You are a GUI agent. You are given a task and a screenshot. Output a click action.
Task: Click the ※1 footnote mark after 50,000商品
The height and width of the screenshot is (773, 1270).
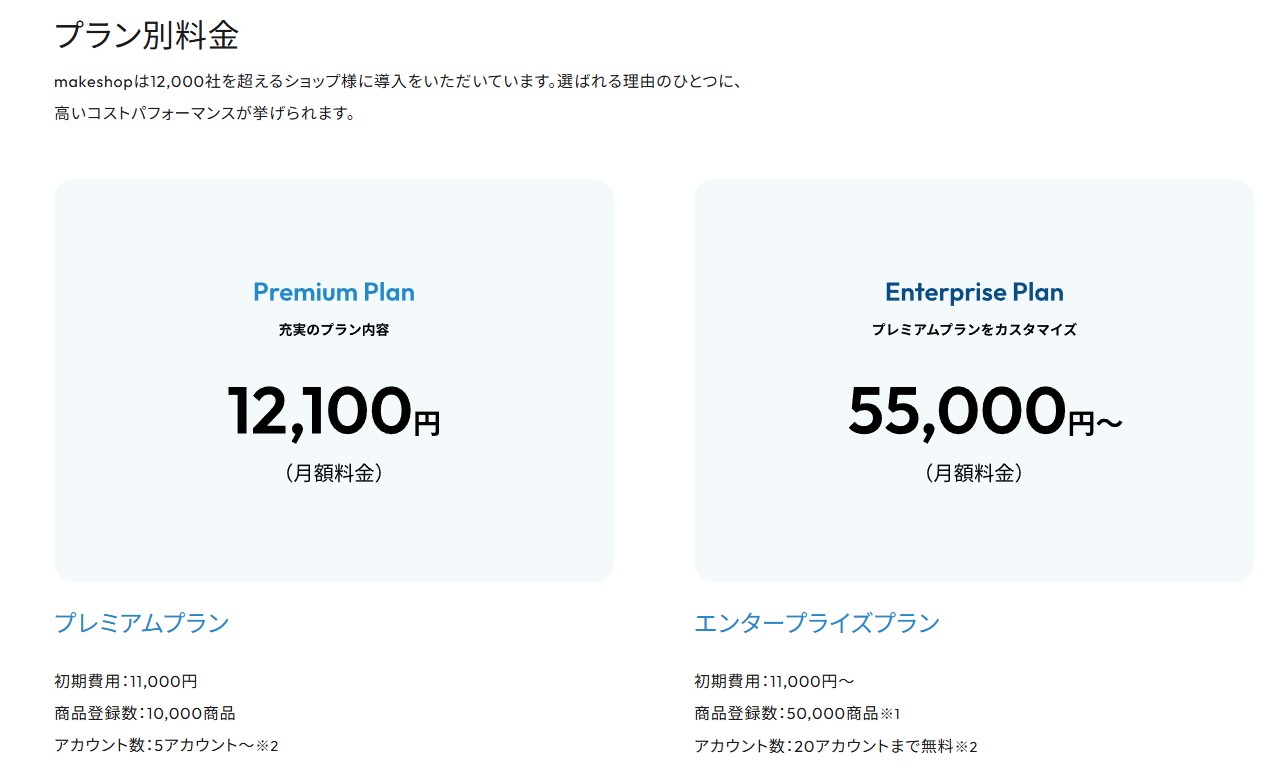pos(891,713)
